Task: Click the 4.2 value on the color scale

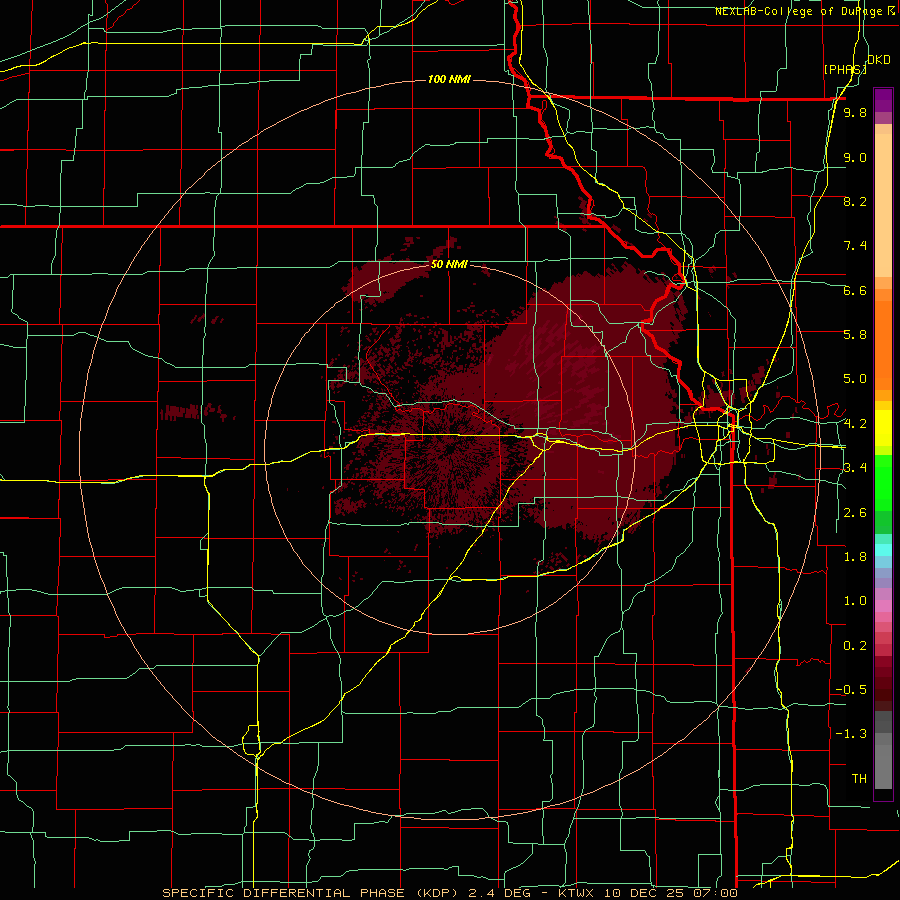Action: [855, 424]
